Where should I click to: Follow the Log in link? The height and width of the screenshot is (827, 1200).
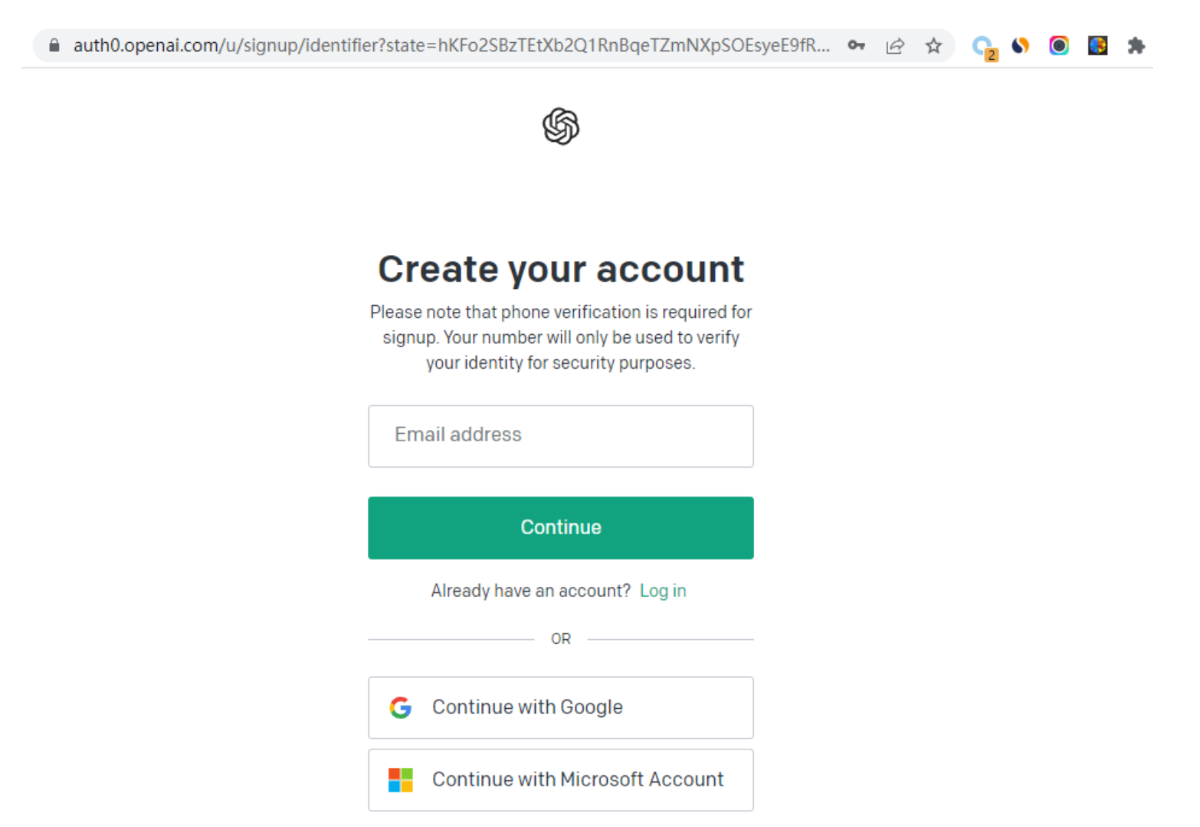pos(663,591)
